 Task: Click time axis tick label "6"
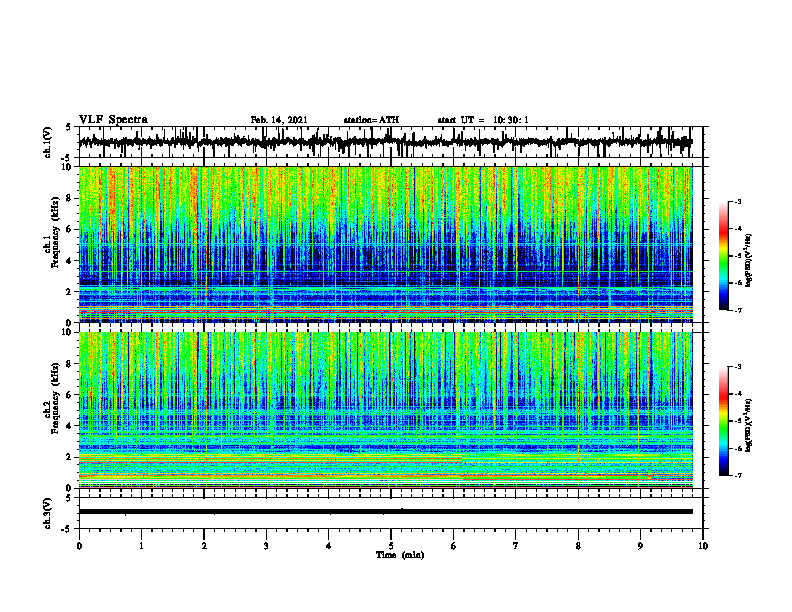click(454, 546)
